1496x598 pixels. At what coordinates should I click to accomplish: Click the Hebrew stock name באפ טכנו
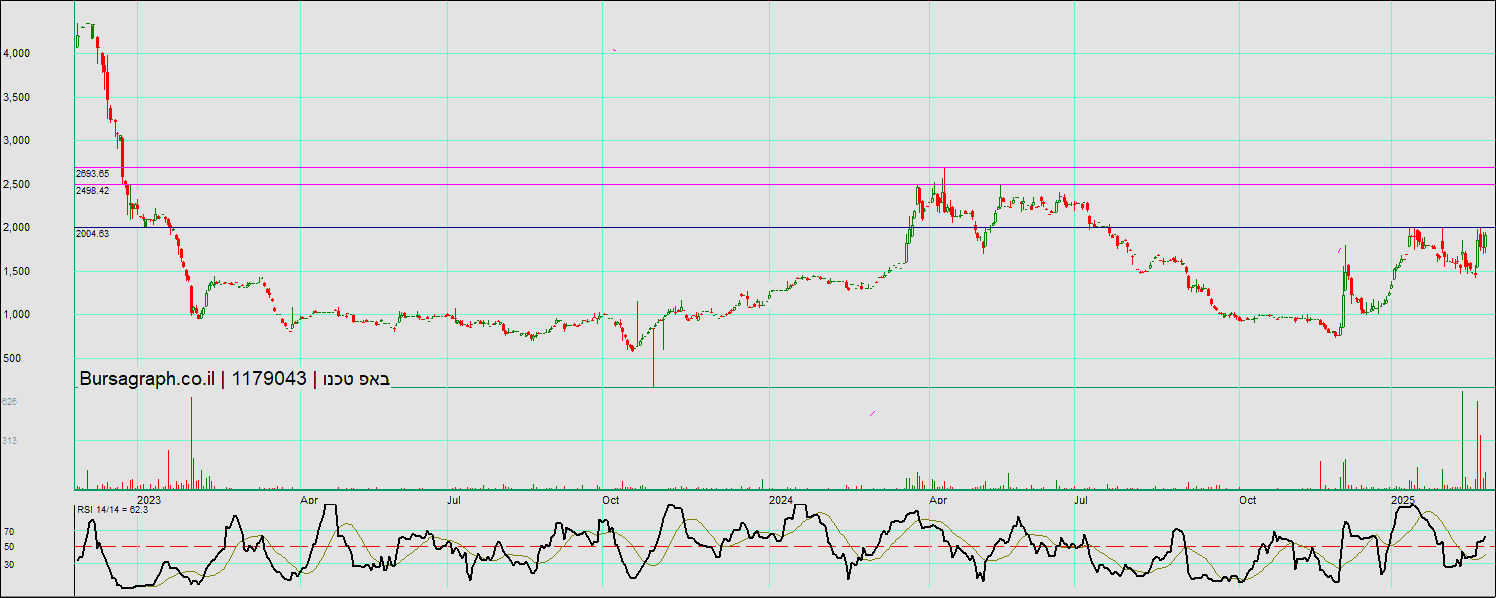pos(355,379)
